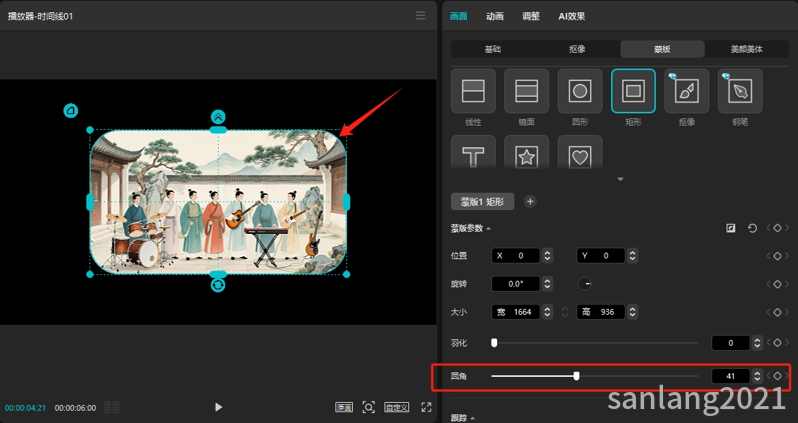Pick the star-shaped mask icon
798x423 pixels.
point(526,156)
